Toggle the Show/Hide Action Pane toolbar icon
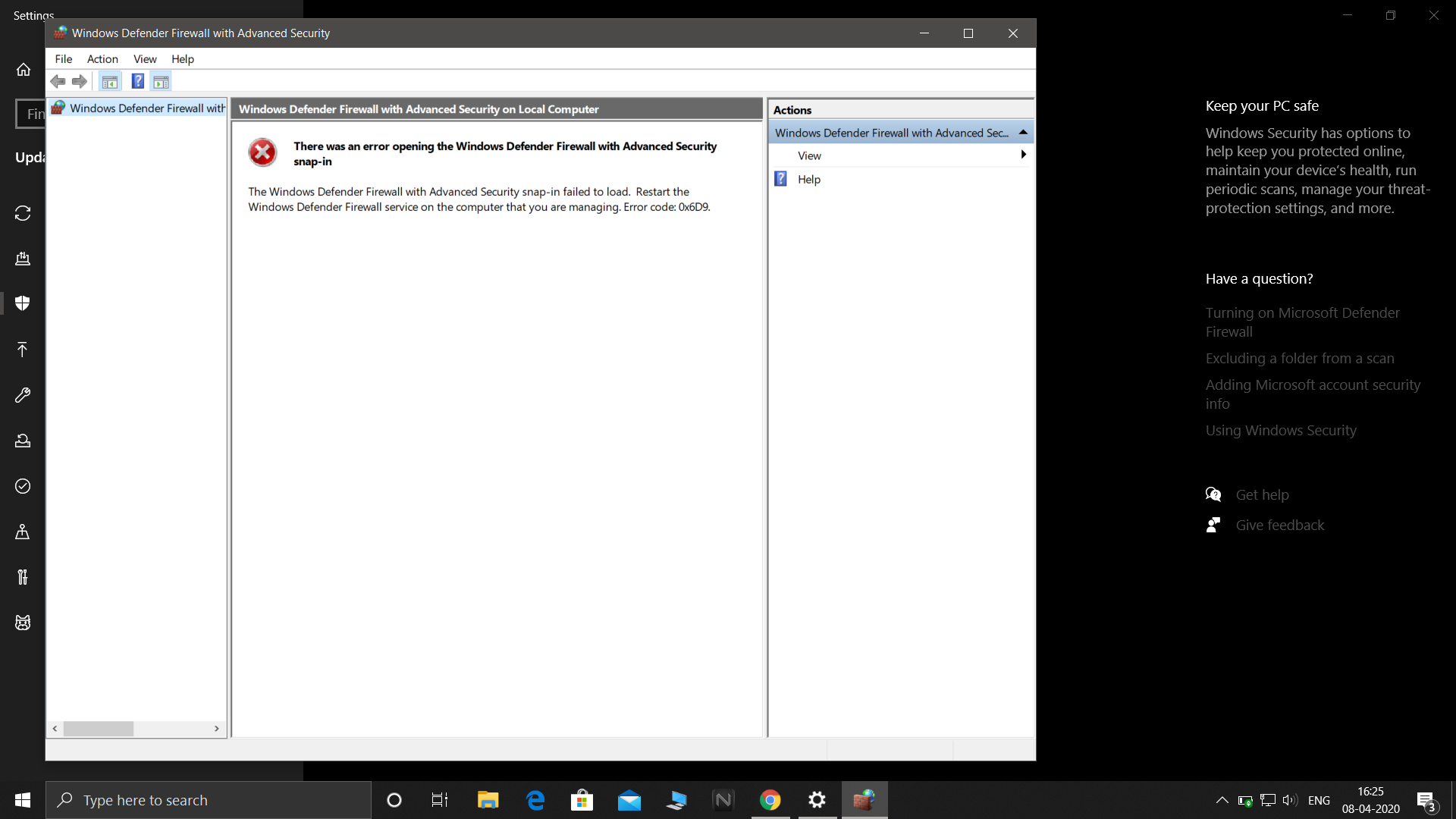This screenshot has height=819, width=1456. coord(161,81)
